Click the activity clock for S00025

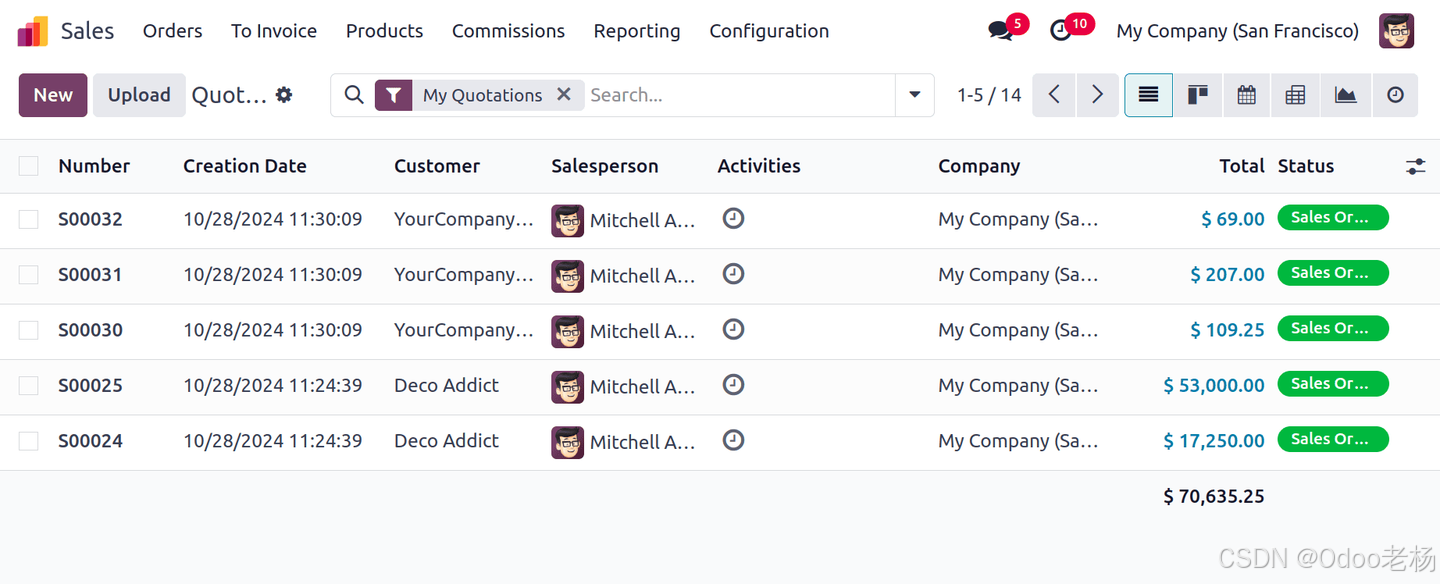(x=733, y=384)
